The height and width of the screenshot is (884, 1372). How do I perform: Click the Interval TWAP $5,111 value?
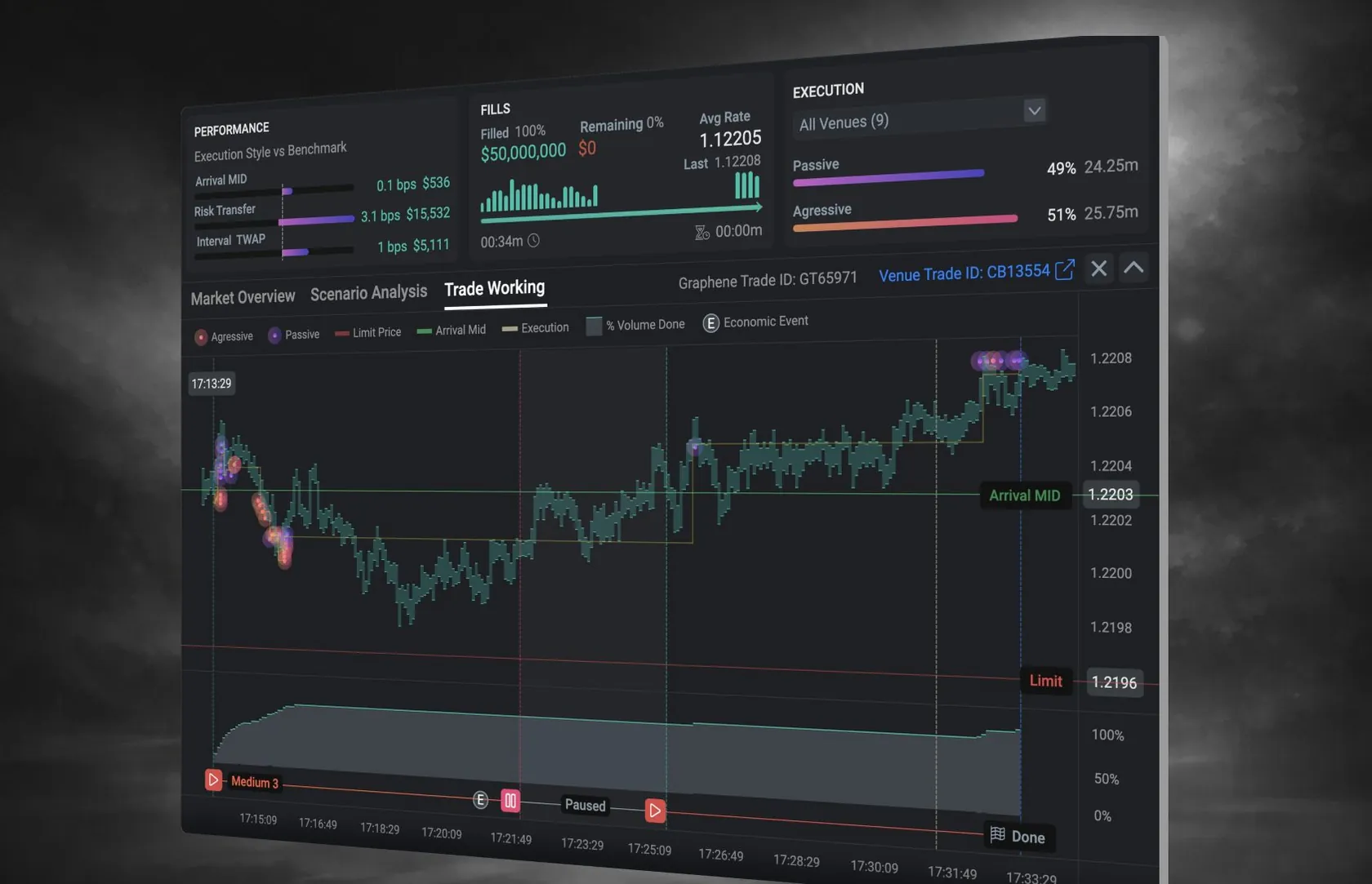click(431, 246)
